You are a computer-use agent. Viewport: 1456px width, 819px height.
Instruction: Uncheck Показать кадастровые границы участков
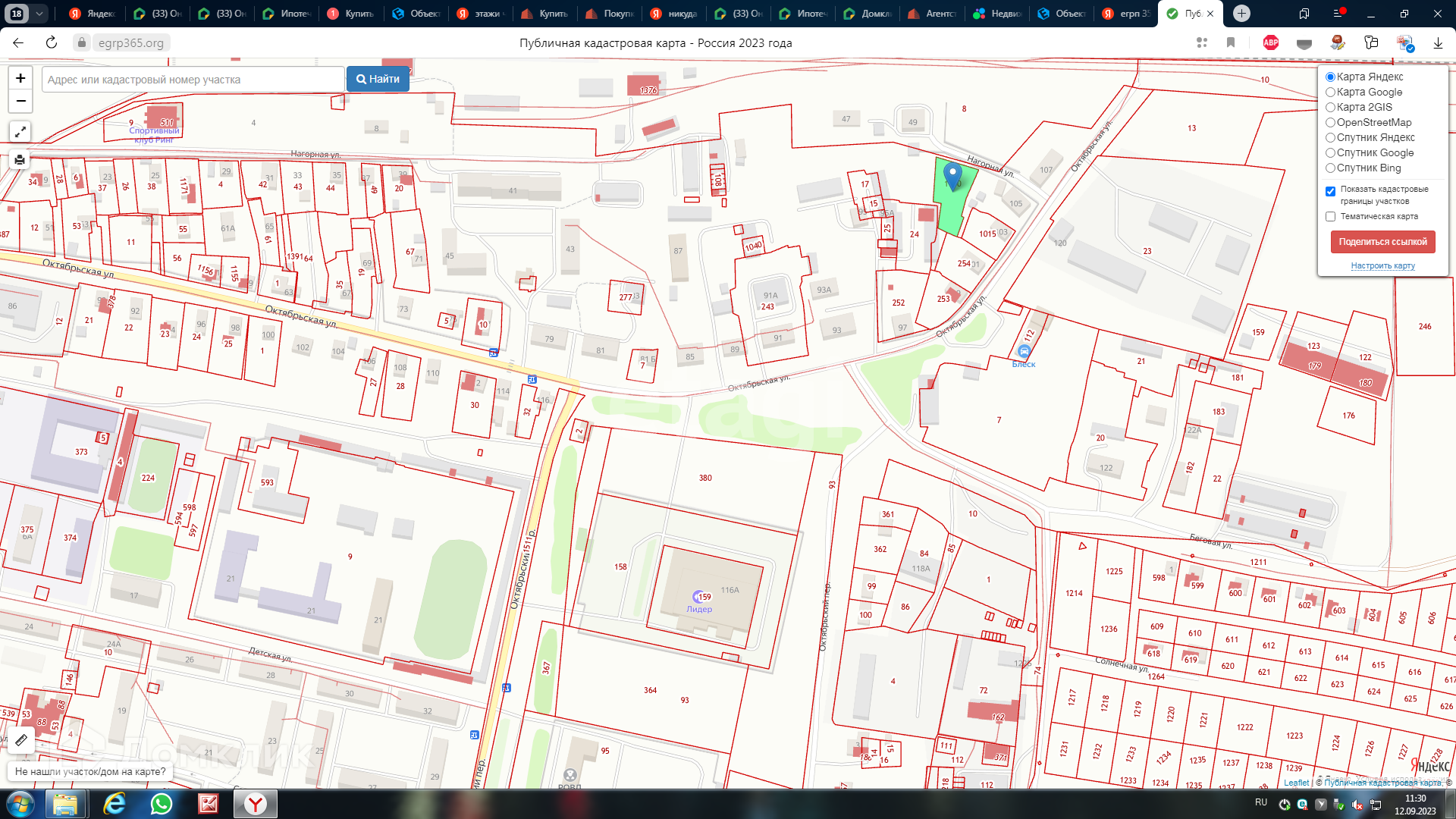point(1330,191)
